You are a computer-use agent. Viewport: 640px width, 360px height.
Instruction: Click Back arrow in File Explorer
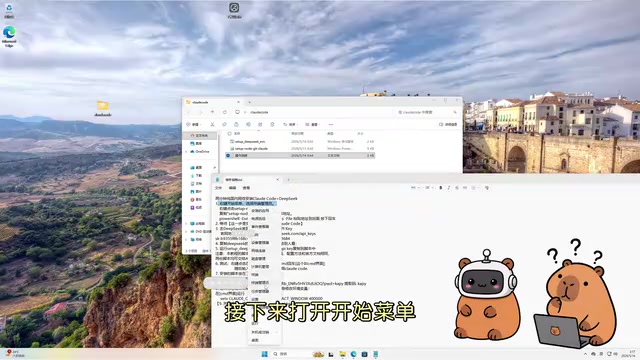[x=189, y=112]
